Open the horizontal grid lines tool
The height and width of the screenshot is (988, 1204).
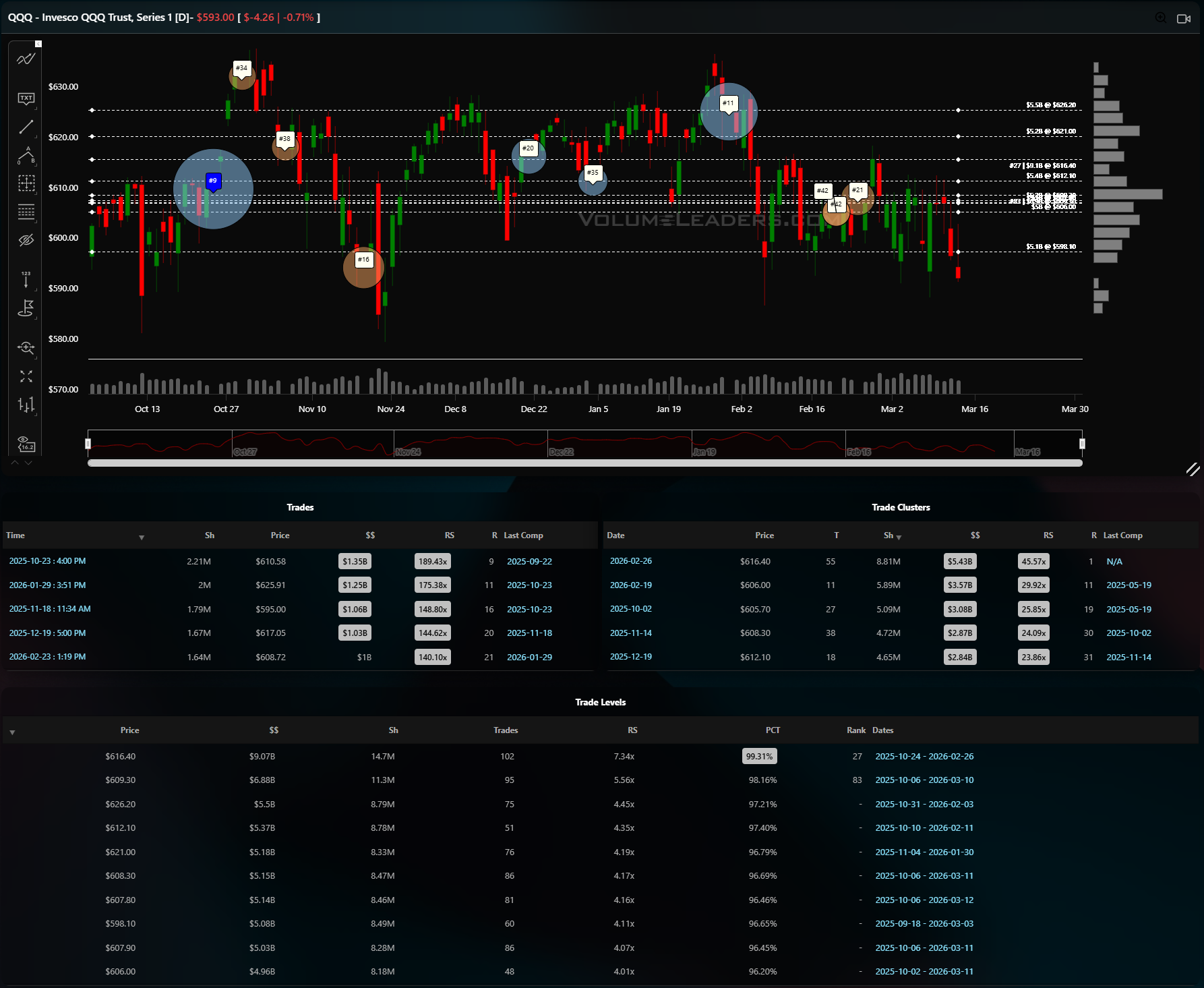pos(26,212)
